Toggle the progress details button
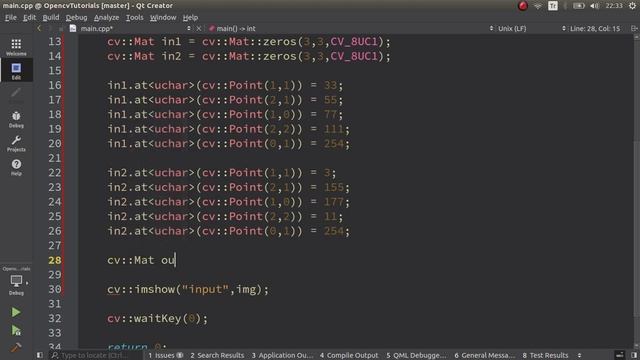 coord(620,355)
